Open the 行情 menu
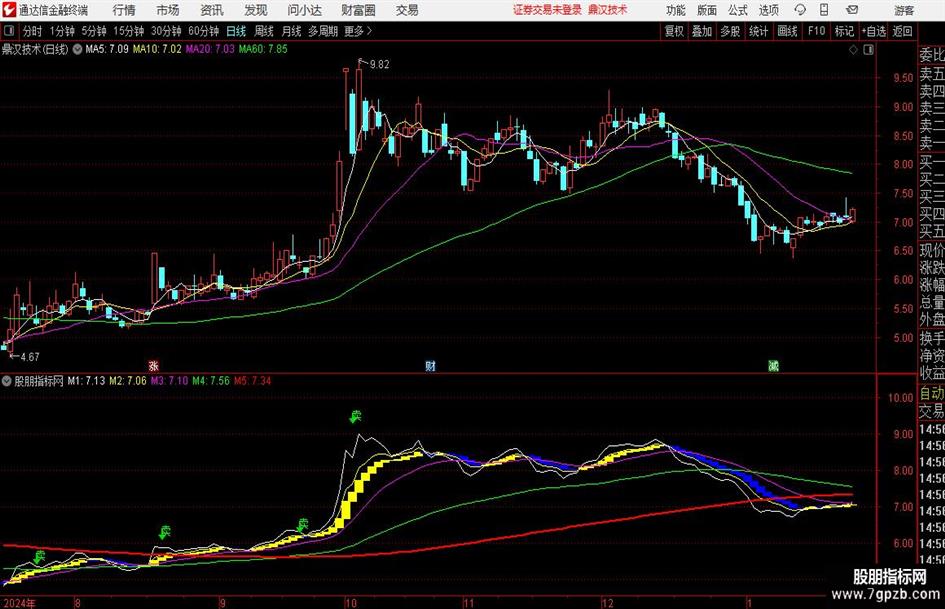 click(124, 10)
